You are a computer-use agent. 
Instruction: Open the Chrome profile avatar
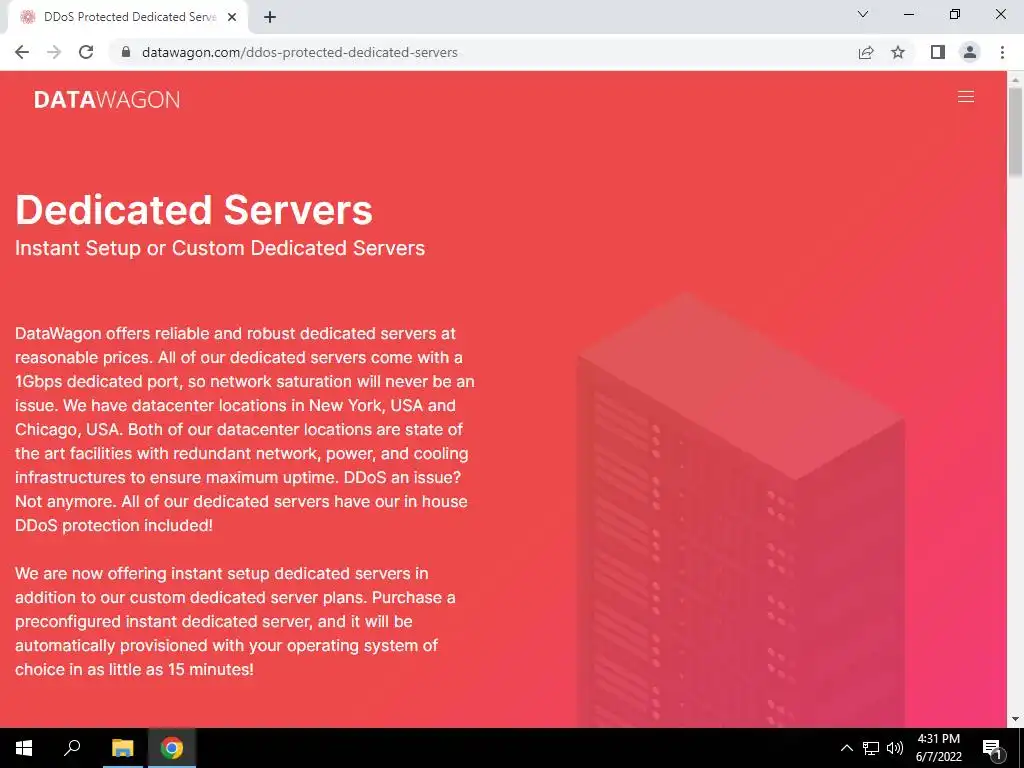(x=970, y=52)
